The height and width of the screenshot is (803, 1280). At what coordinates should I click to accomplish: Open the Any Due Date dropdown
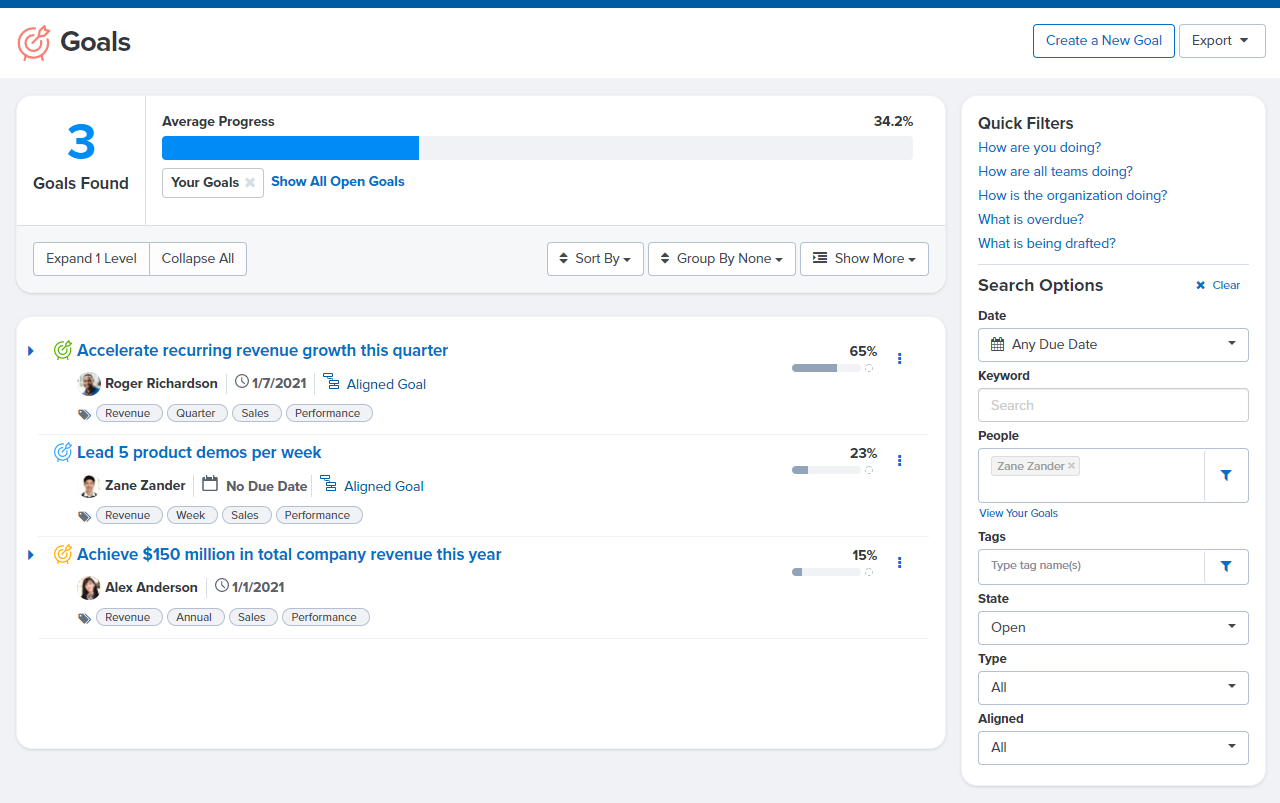[x=1113, y=345]
